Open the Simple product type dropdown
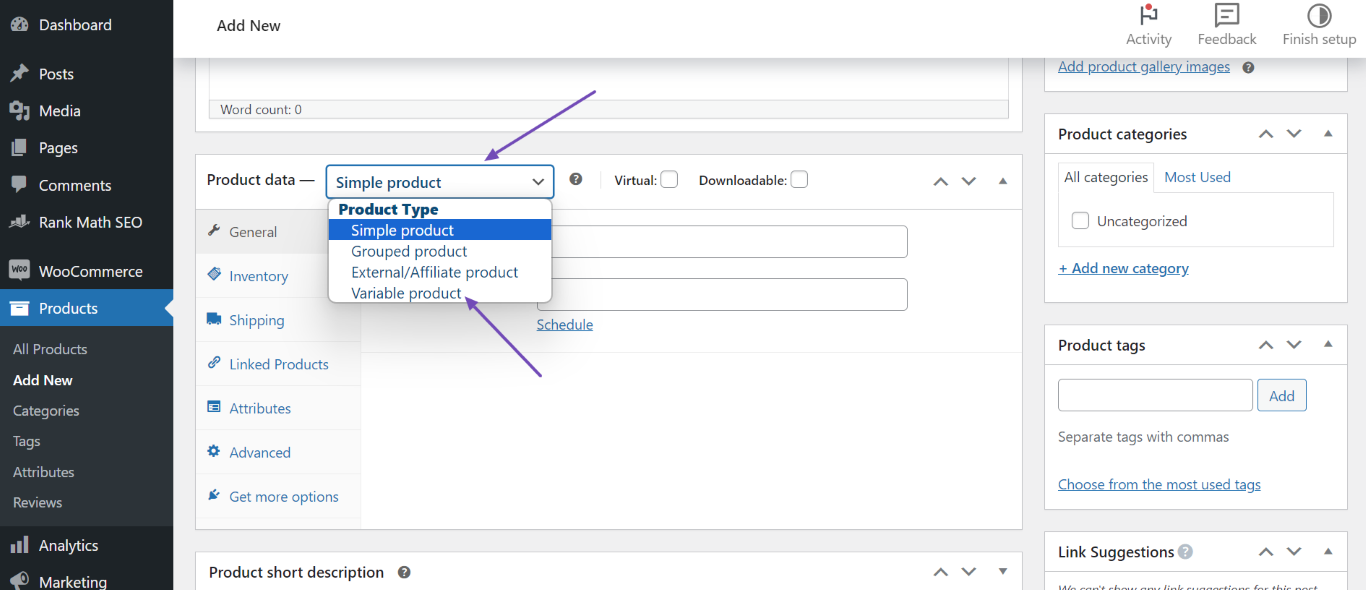 439,182
